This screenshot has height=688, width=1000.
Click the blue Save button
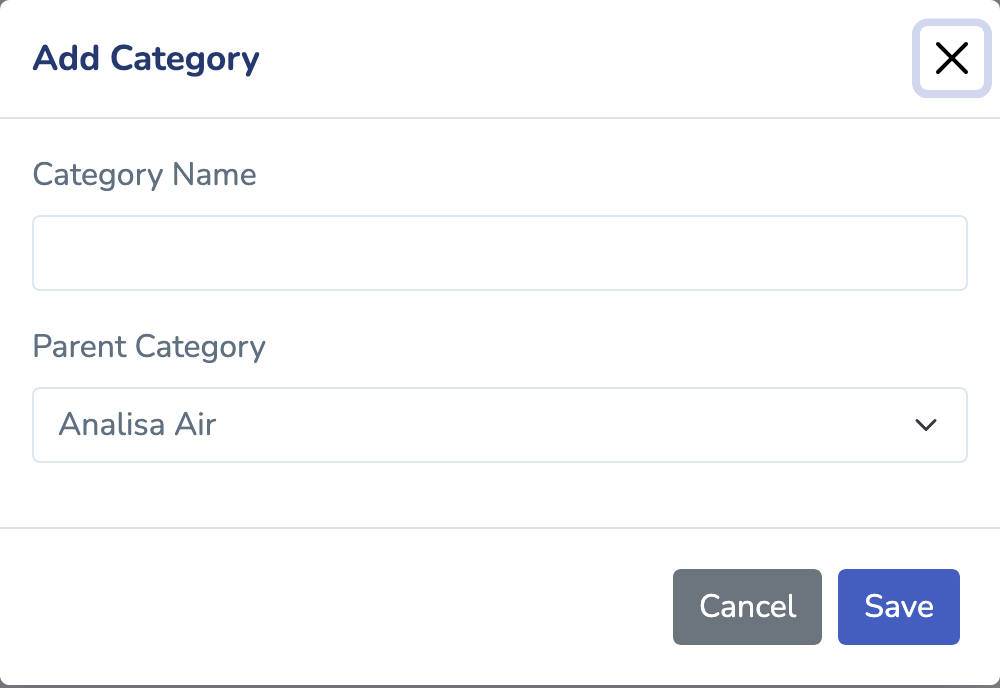pyautogui.click(x=899, y=607)
